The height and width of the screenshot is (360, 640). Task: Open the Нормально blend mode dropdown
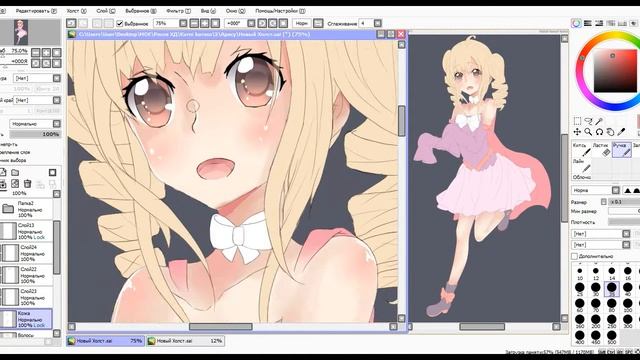[x=36, y=124]
